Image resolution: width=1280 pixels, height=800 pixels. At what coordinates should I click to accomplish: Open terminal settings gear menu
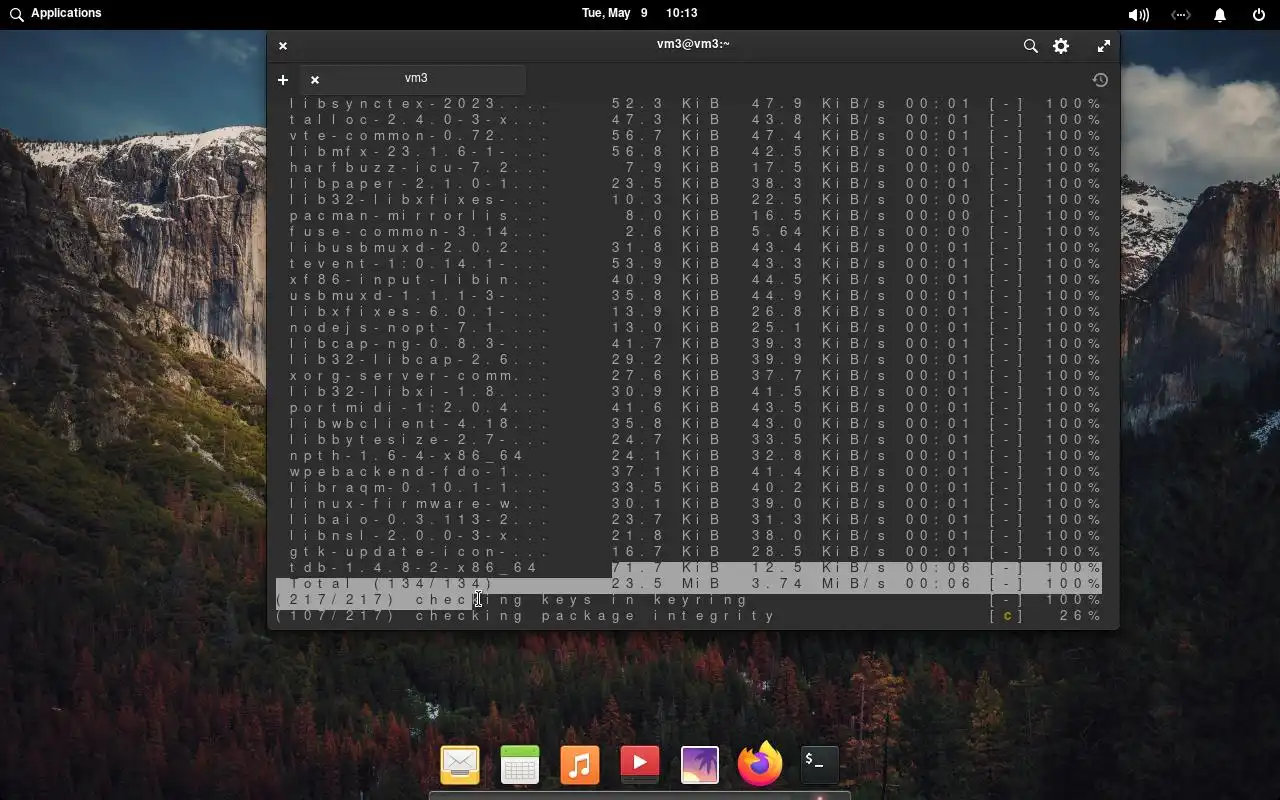(x=1061, y=46)
